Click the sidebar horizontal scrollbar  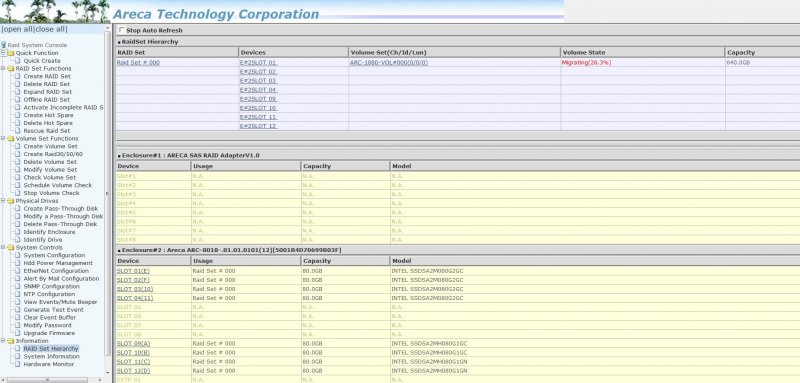coord(53,380)
